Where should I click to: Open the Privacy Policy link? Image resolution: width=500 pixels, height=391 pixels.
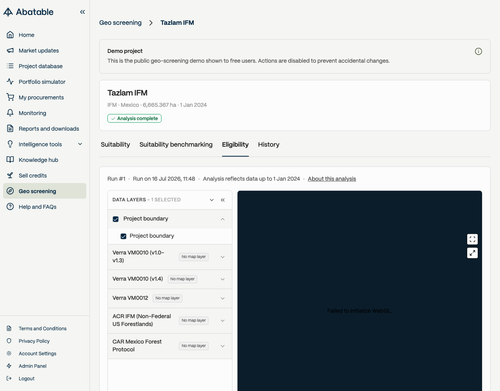pyautogui.click(x=34, y=341)
